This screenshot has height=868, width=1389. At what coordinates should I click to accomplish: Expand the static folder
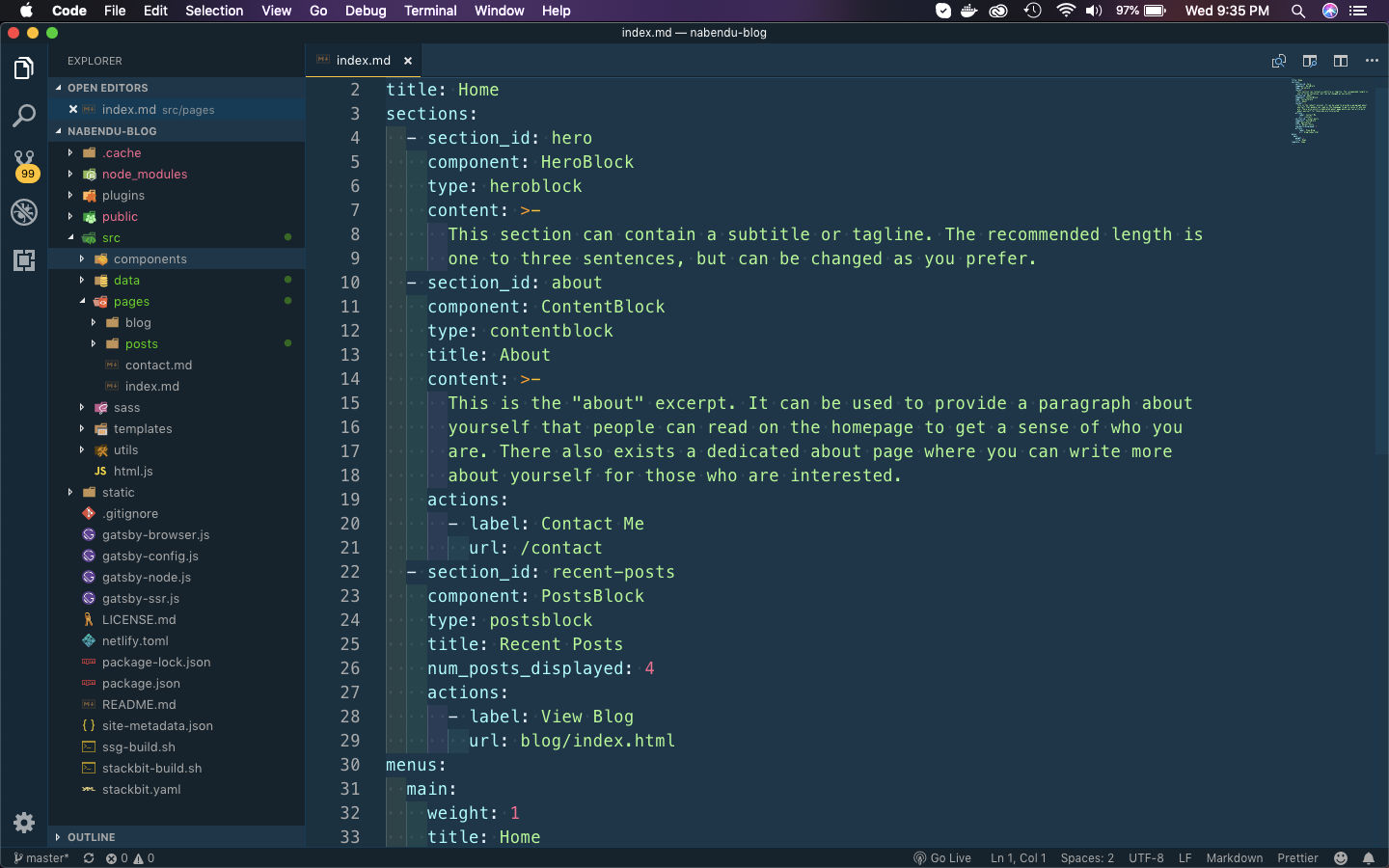coord(177,493)
